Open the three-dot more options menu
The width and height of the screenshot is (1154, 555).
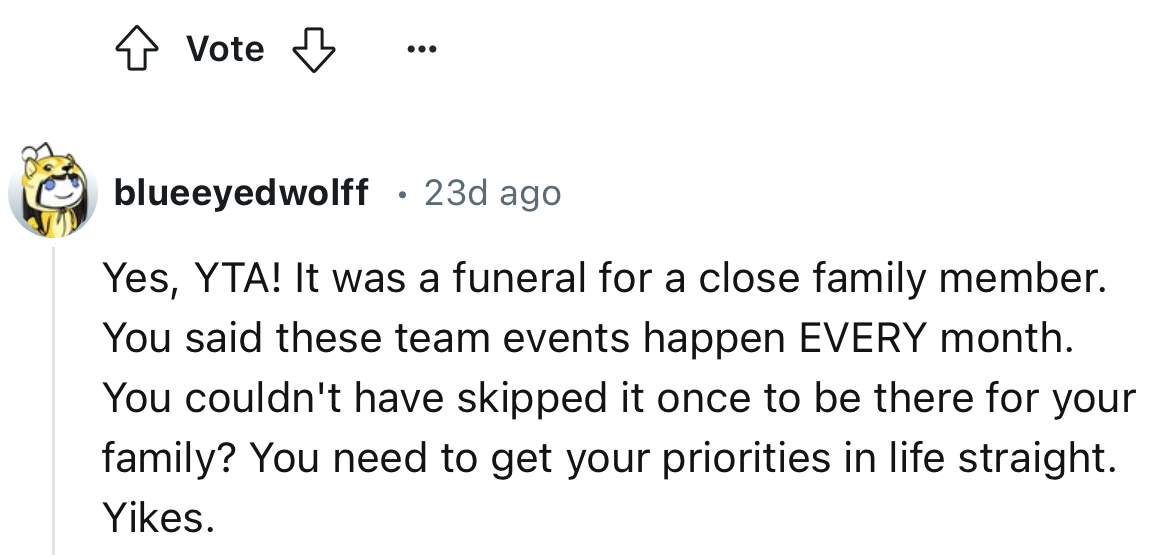point(423,49)
